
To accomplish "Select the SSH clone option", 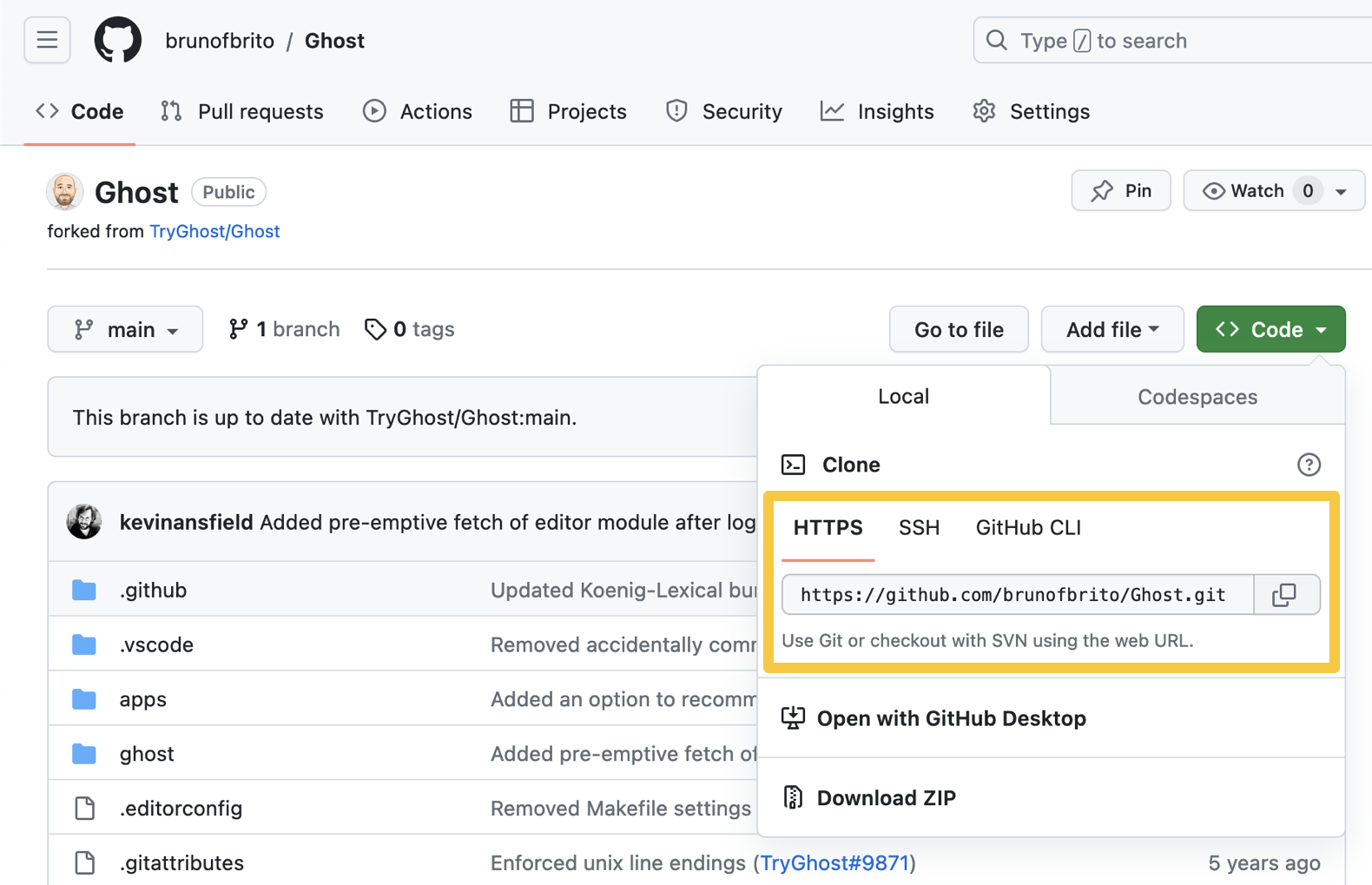I will pos(920,527).
